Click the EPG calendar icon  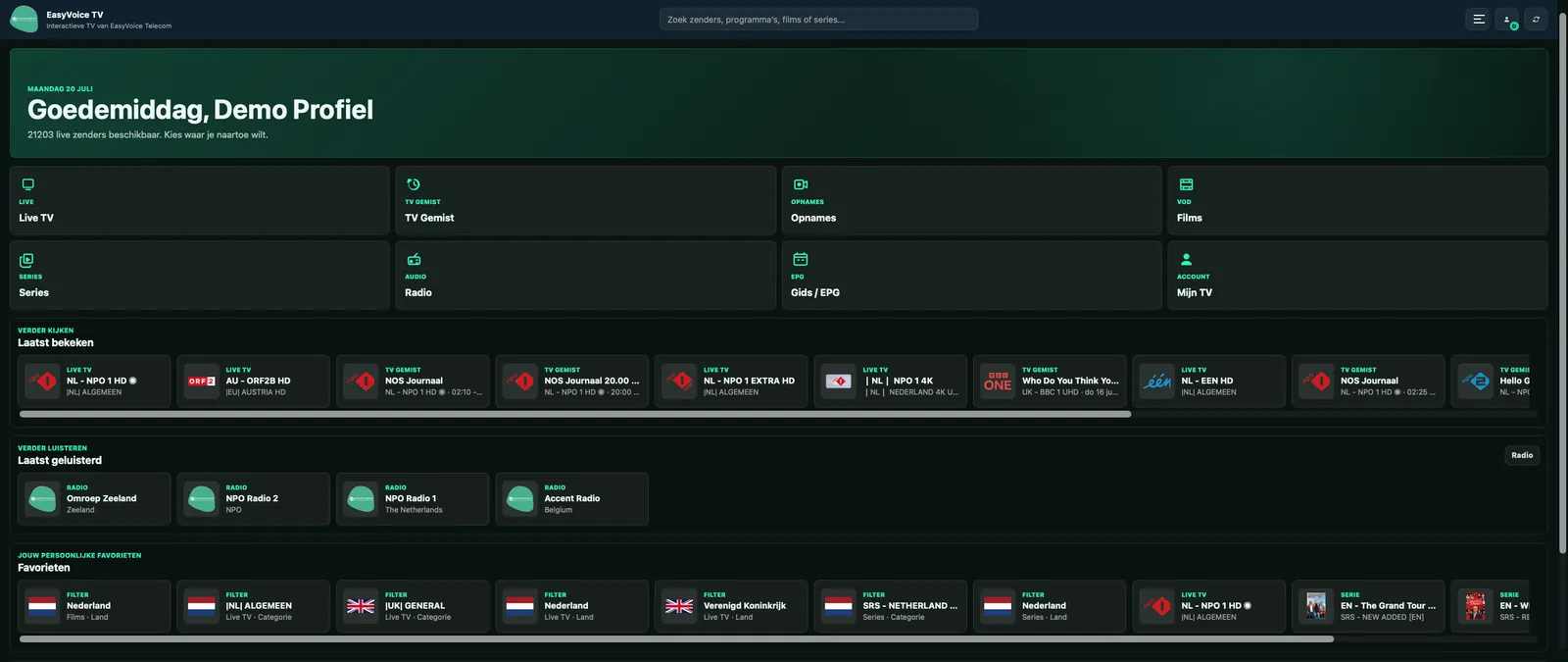tap(800, 259)
